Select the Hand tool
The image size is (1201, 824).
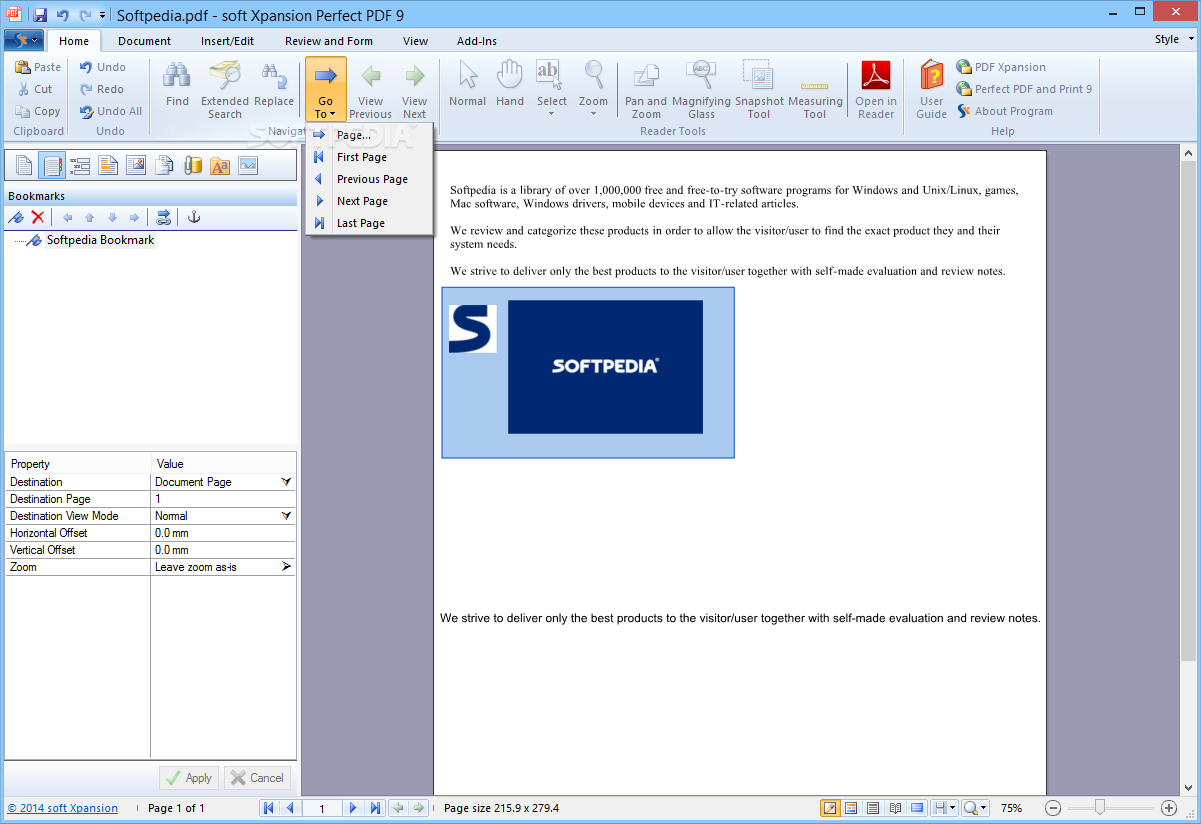pos(510,85)
